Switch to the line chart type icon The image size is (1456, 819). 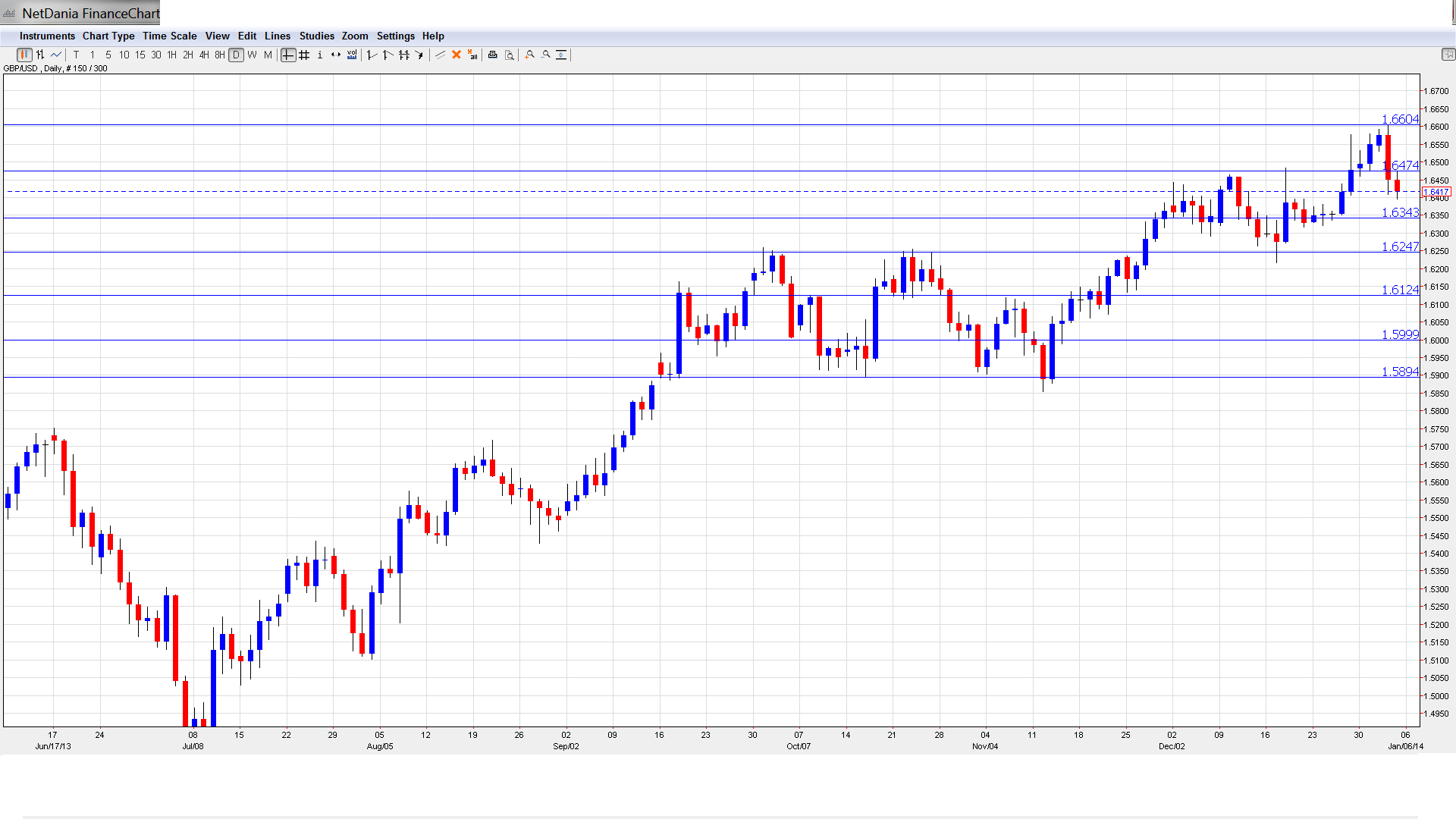pos(56,55)
